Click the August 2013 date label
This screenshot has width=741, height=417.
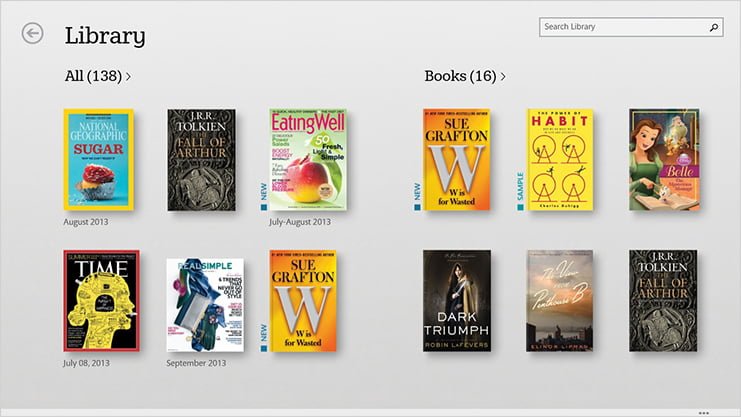pyautogui.click(x=86, y=222)
